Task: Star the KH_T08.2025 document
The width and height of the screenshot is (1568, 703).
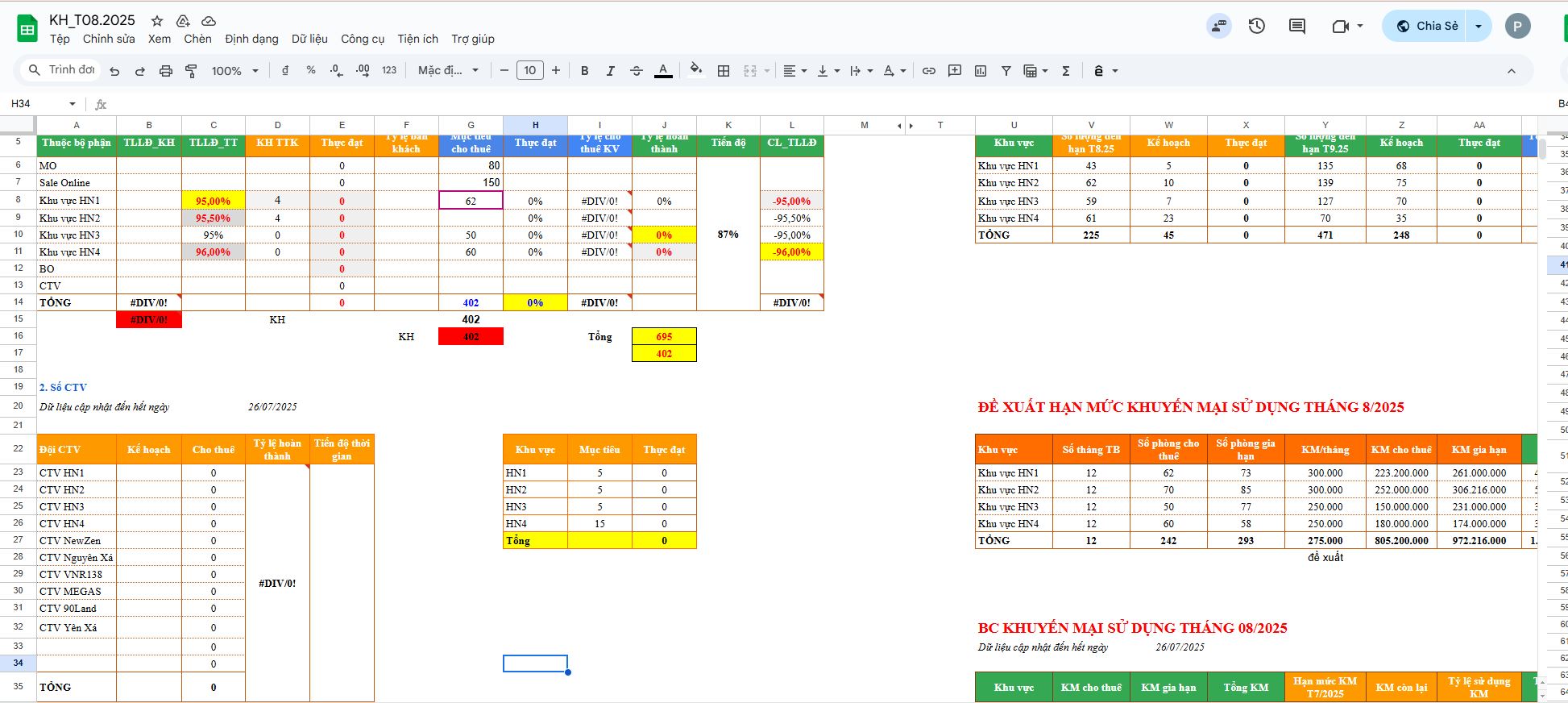Action: click(157, 21)
